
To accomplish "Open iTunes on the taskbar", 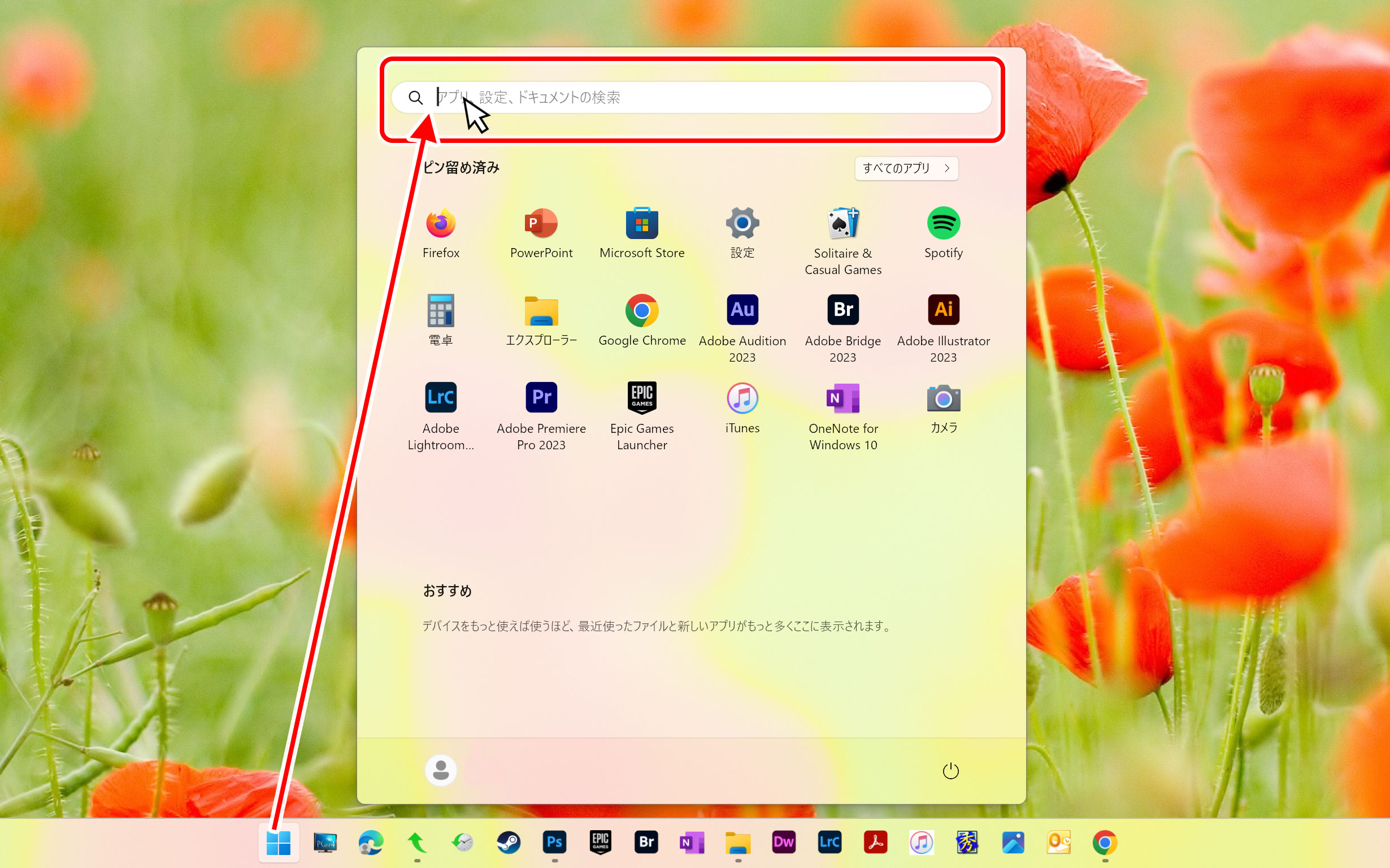I will click(921, 842).
